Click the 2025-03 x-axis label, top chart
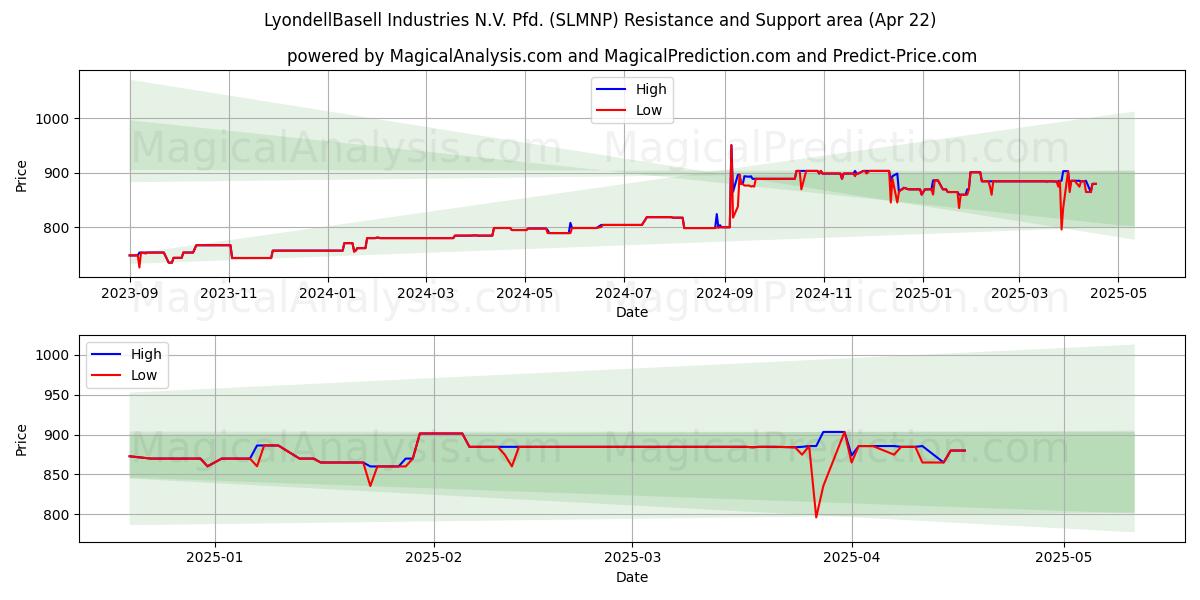This screenshot has width=1200, height=600. point(1019,293)
